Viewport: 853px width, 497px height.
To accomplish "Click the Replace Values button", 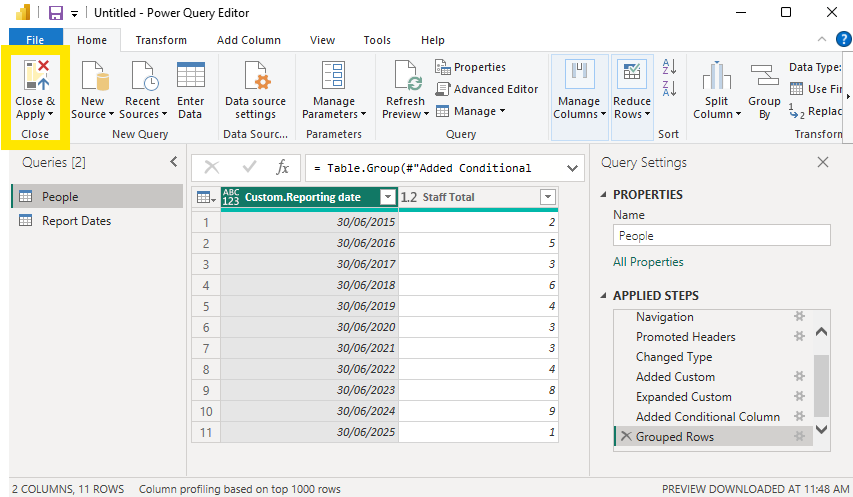I will 815,111.
